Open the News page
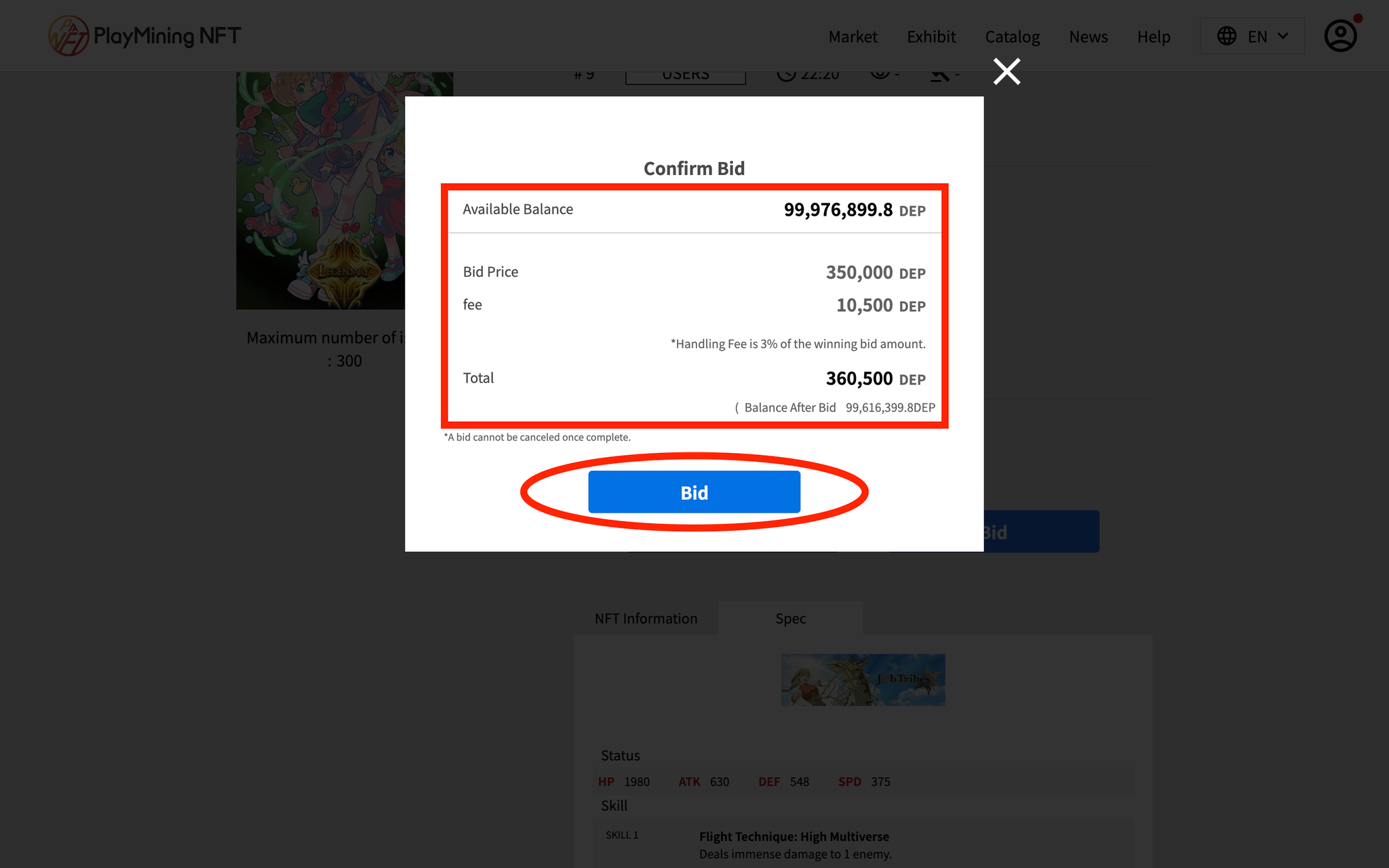Viewport: 1389px width, 868px height. (x=1089, y=37)
